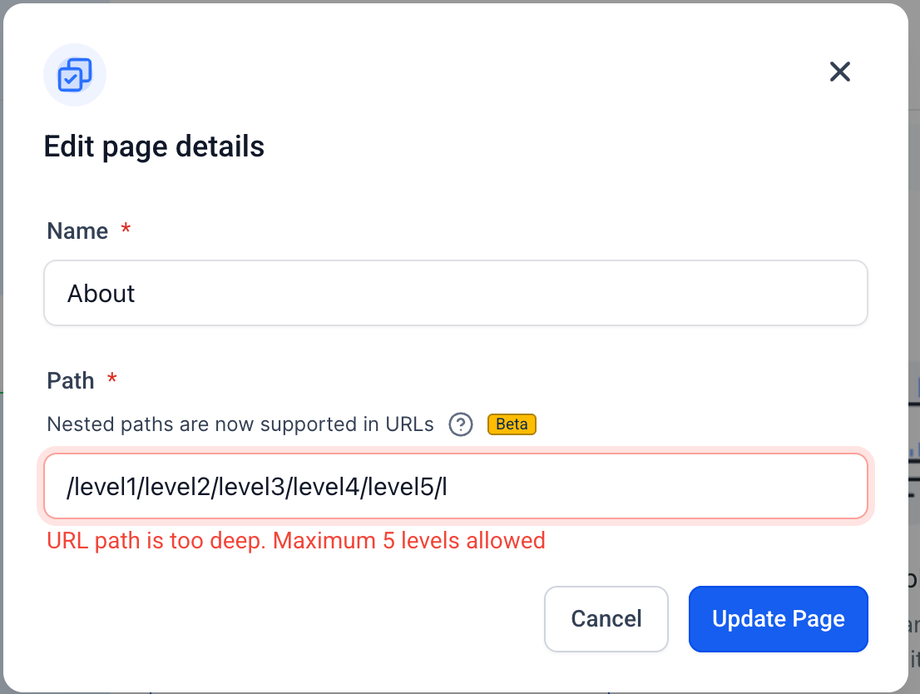Screen dimensions: 920x694
Task: Close the Edit page details dialog
Action: pos(840,71)
